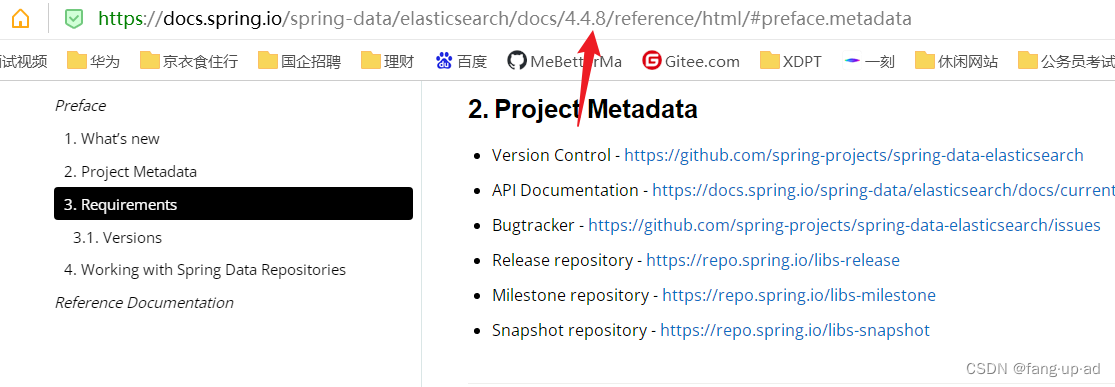The image size is (1115, 387).
Task: Open 'Working with Spring Data Repositories' section
Action: pyautogui.click(x=205, y=270)
